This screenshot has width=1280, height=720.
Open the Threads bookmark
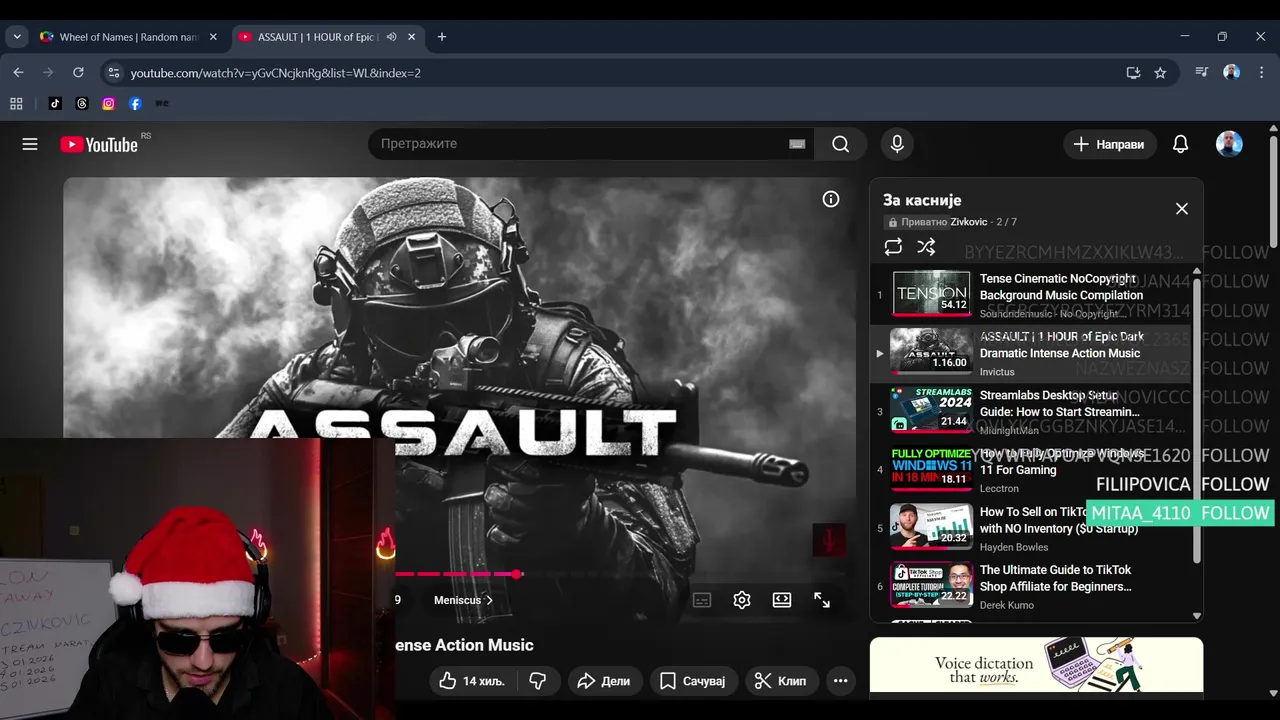click(82, 103)
